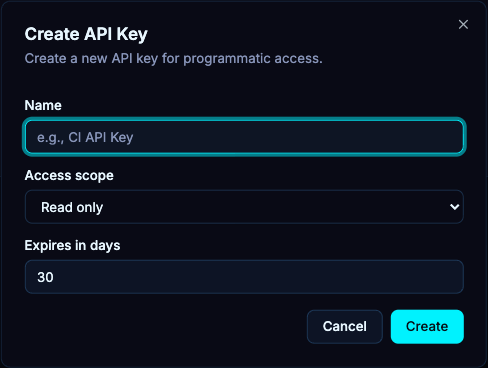488x368 pixels.
Task: Click the 'Create API Key' dialog title
Action: pyautogui.click(x=86, y=34)
